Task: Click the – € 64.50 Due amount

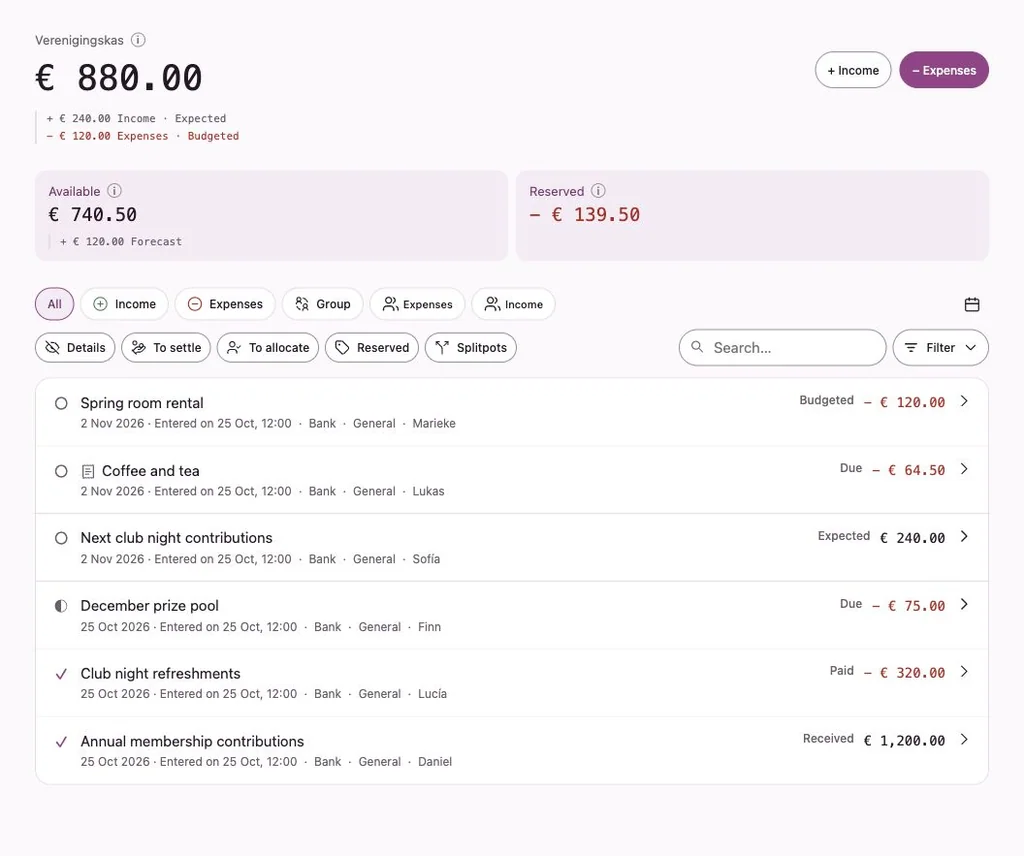Action: pyautogui.click(x=908, y=470)
